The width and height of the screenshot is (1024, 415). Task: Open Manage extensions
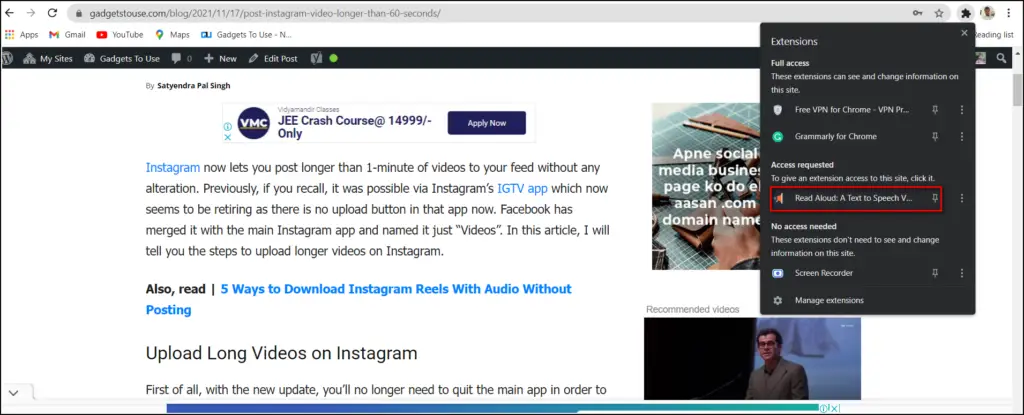click(x=829, y=301)
